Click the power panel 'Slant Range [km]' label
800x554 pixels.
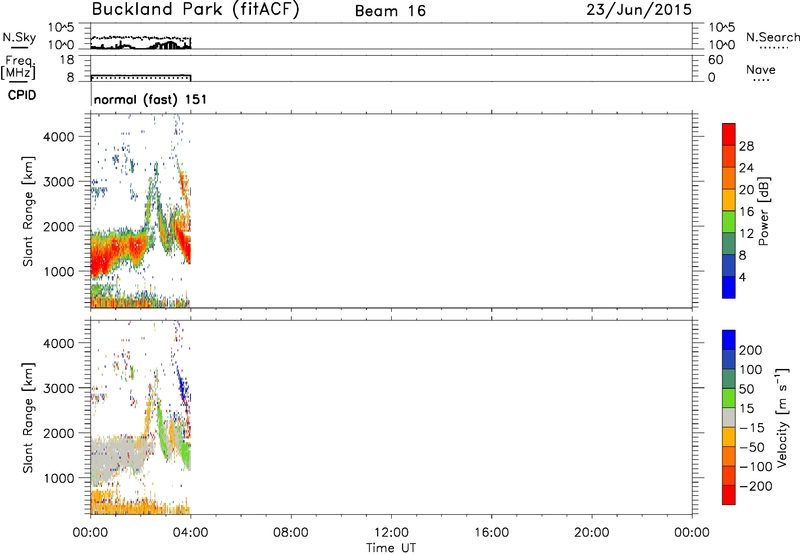tap(28, 211)
